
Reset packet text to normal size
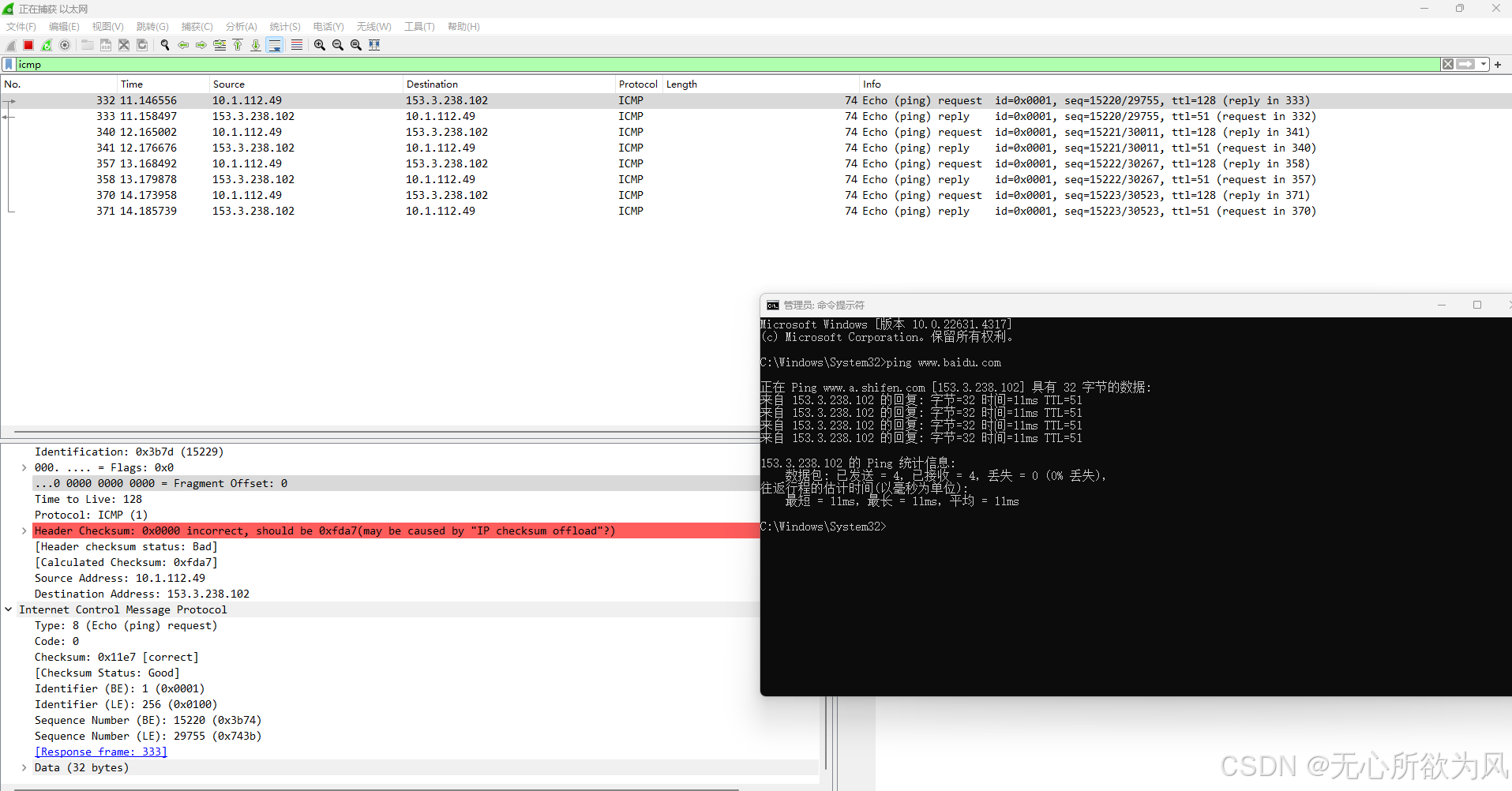[356, 45]
